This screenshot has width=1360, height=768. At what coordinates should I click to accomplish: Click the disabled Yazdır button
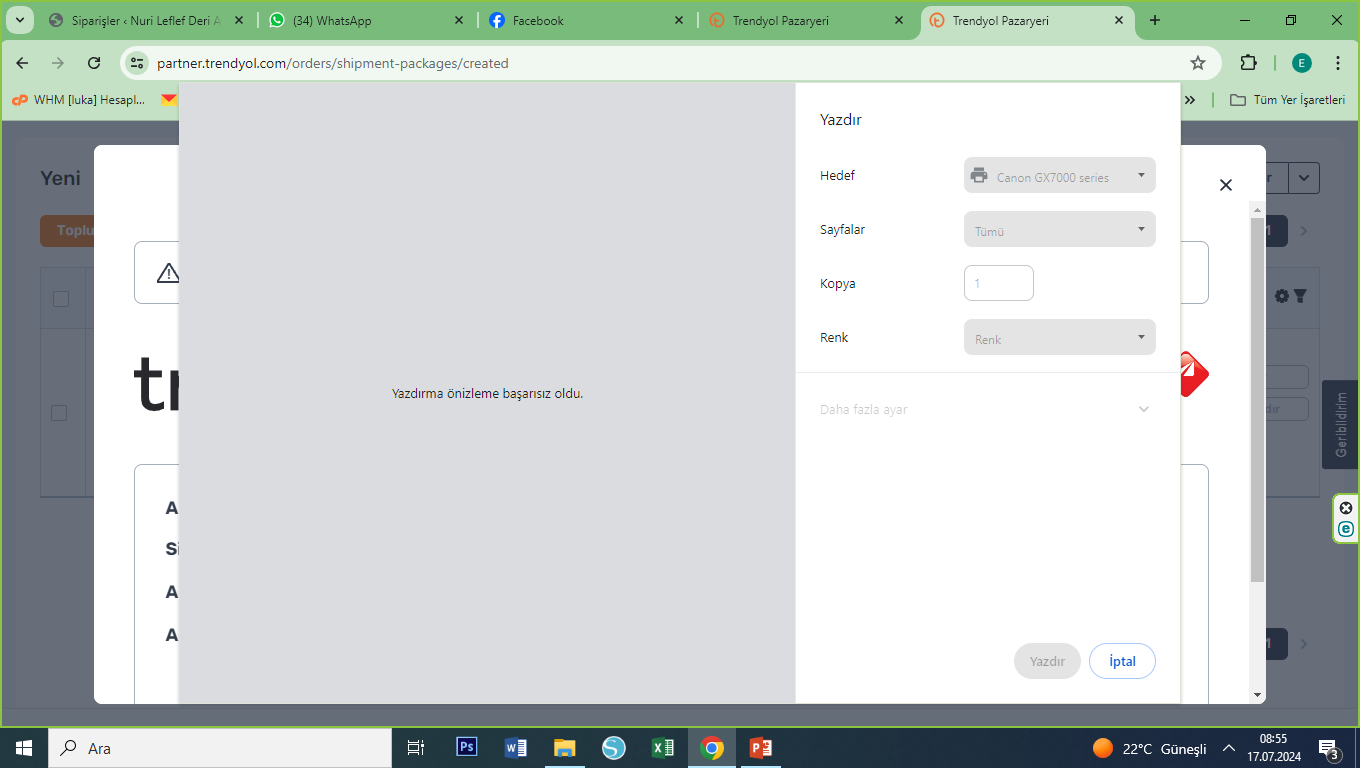click(1047, 661)
